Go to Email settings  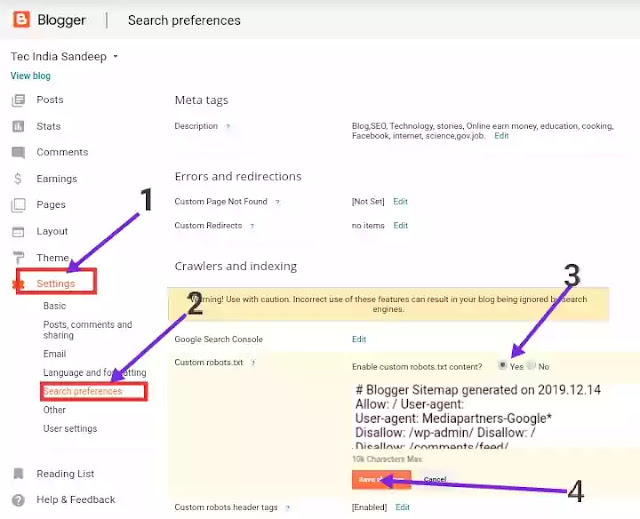tap(55, 354)
